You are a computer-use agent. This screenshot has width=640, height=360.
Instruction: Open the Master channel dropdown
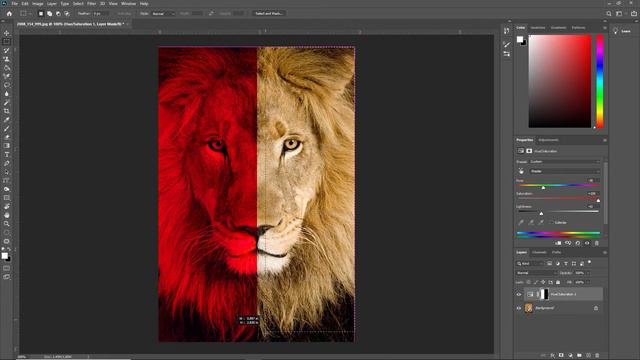pos(564,171)
